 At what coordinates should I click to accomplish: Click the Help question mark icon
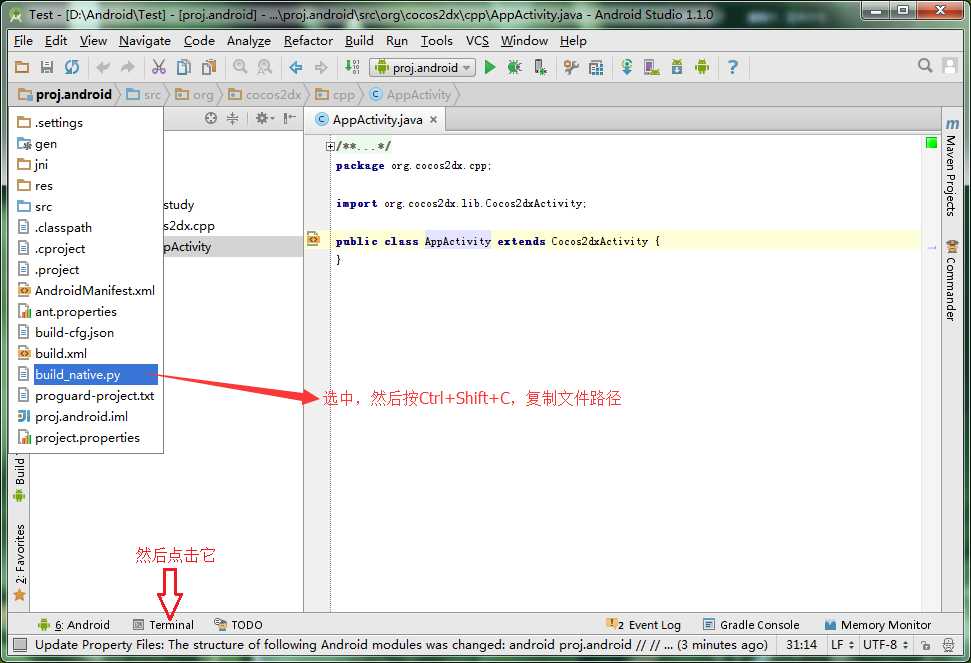pyautogui.click(x=733, y=67)
